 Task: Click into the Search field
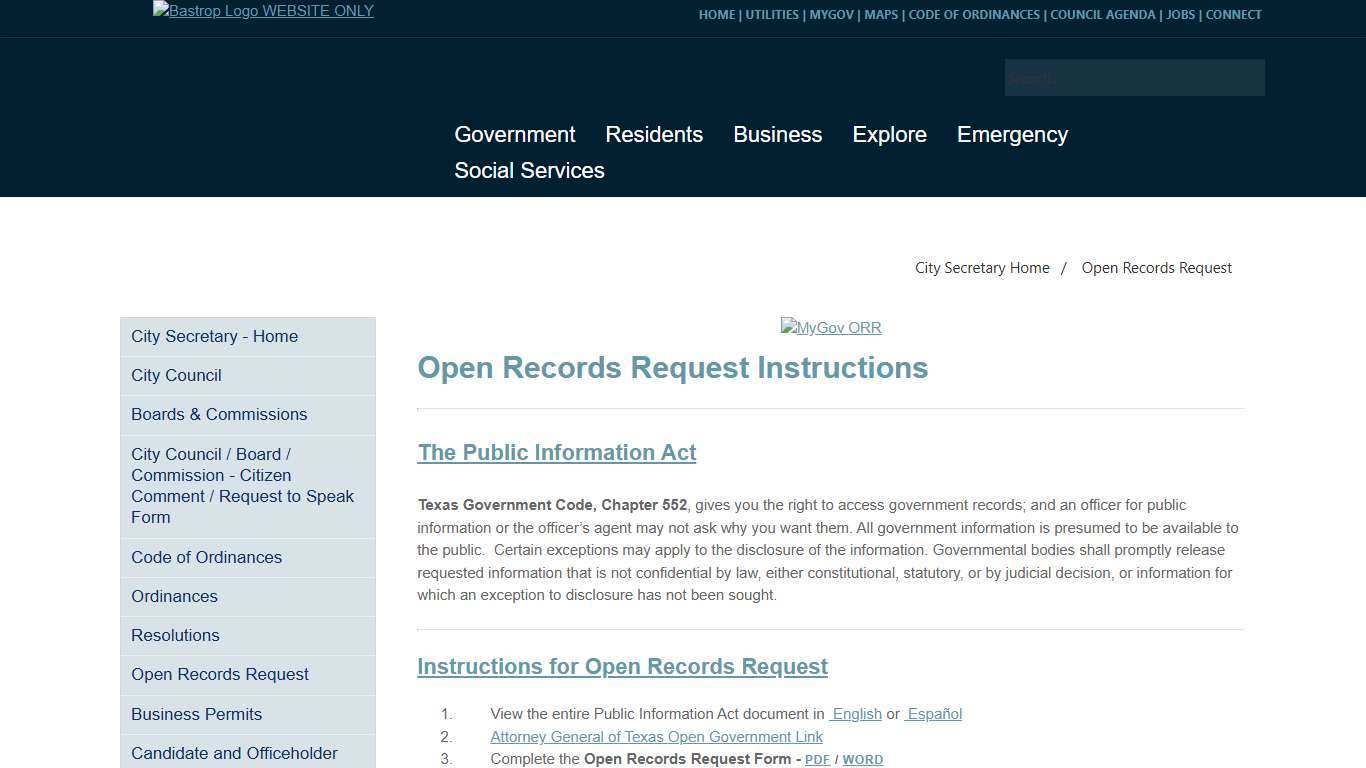[1134, 78]
